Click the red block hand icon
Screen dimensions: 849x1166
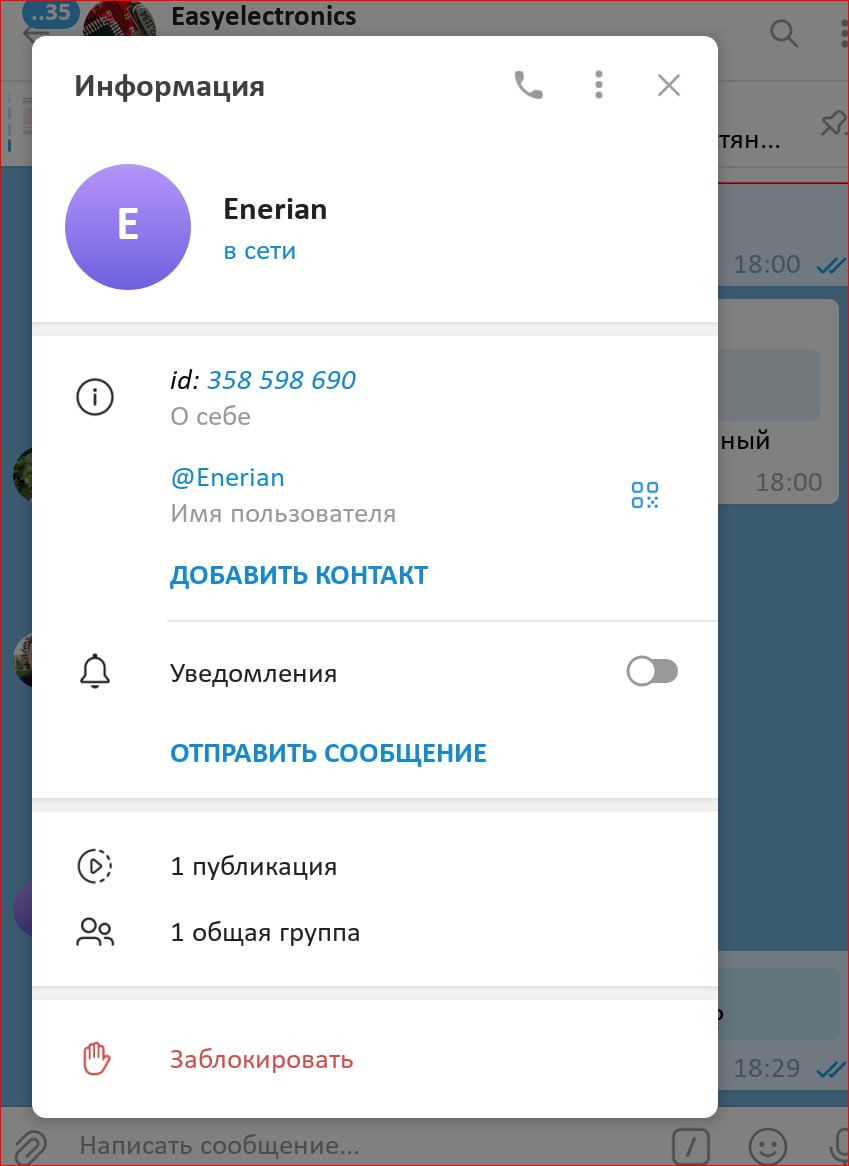pyautogui.click(x=96, y=1059)
